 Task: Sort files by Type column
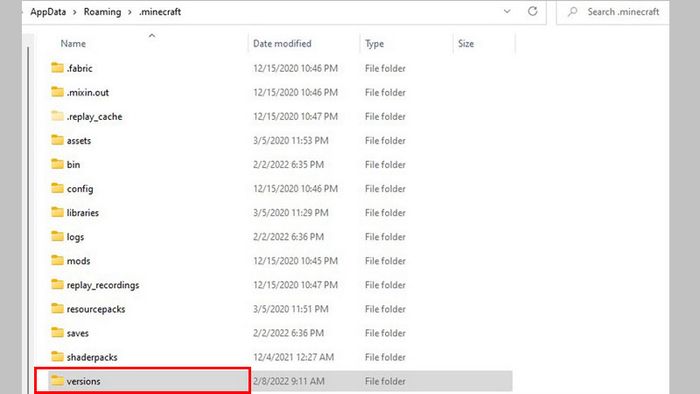375,44
